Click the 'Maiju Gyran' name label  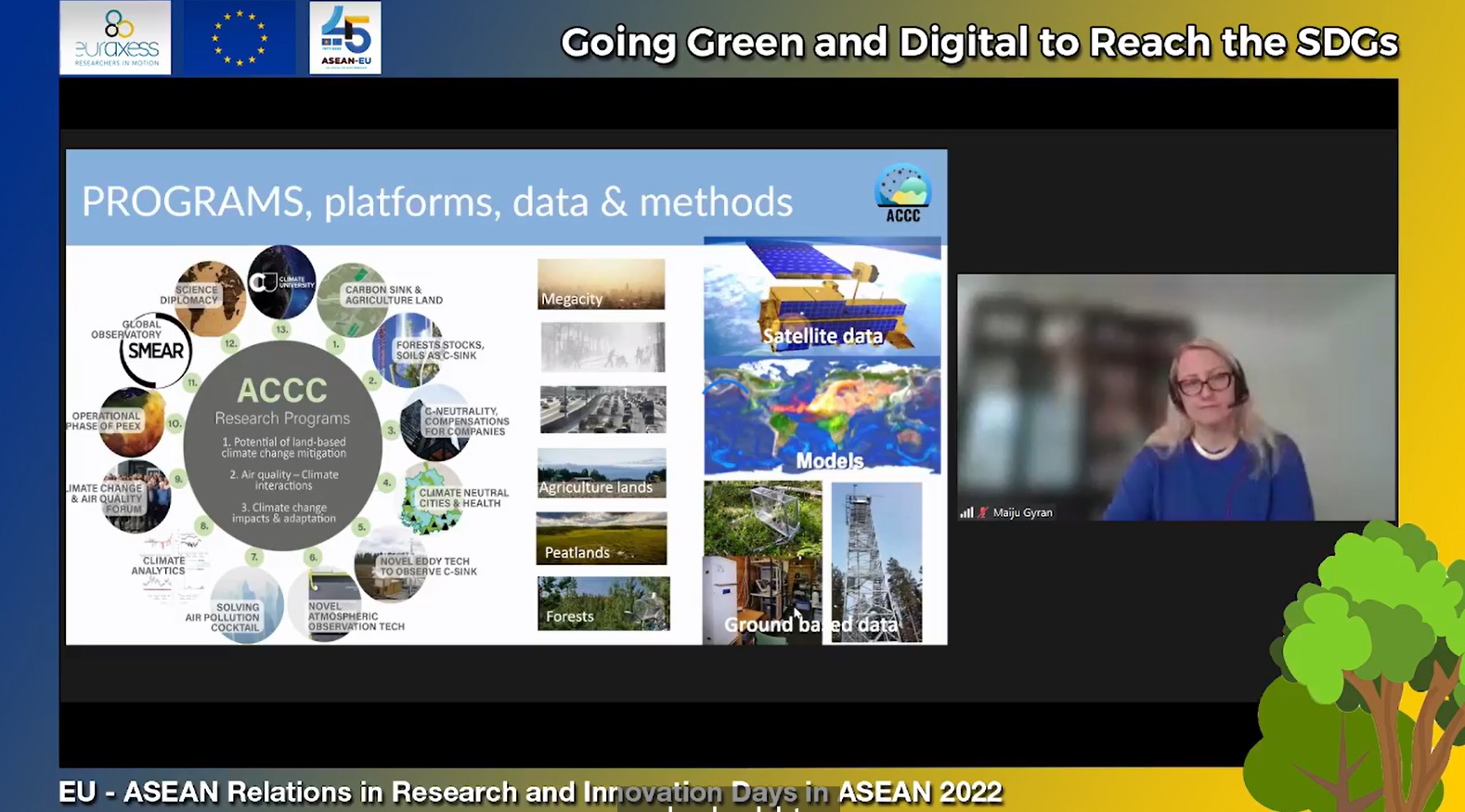click(x=1022, y=512)
